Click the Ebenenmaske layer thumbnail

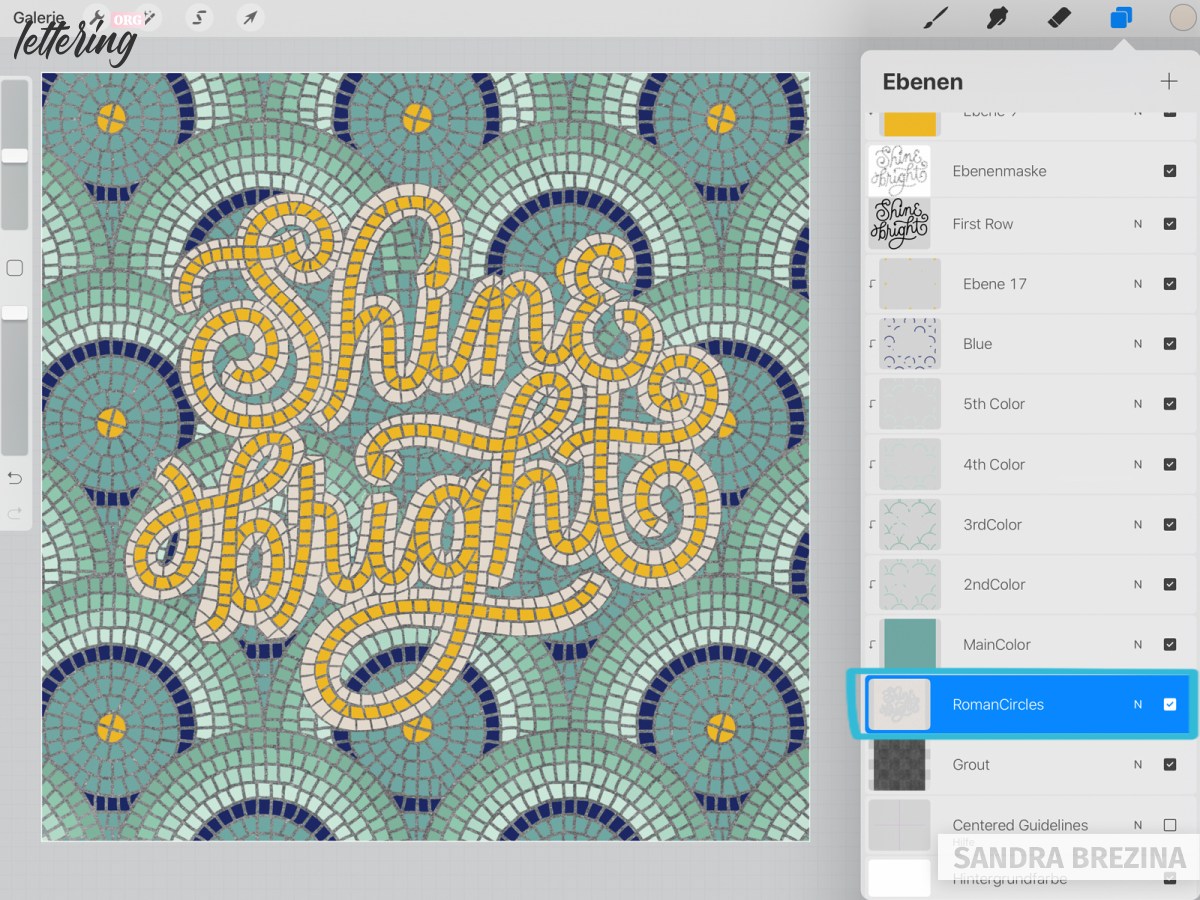[899, 171]
